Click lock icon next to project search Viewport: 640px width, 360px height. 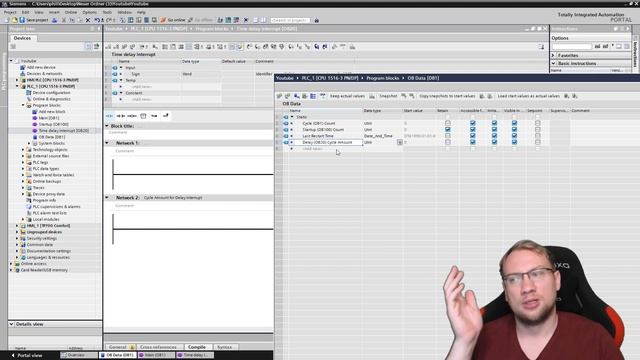316,20
